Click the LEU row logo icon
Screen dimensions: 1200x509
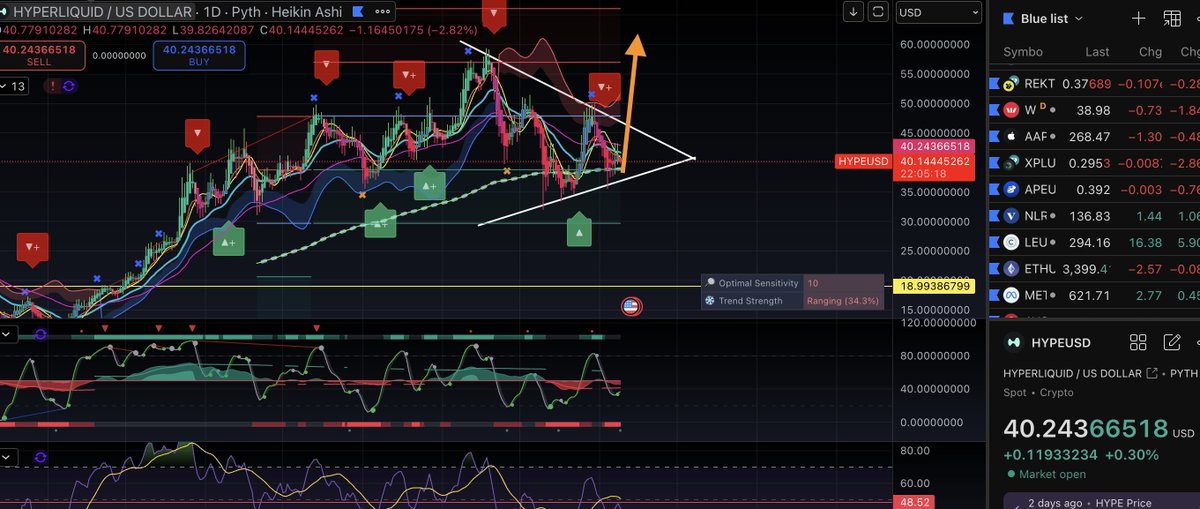pyautogui.click(x=1010, y=242)
